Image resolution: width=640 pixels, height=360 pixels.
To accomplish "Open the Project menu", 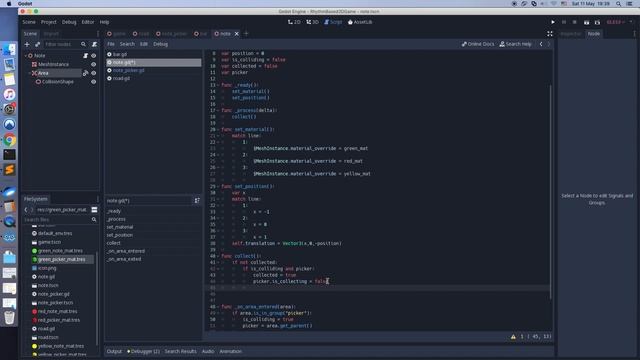I will point(49,22).
